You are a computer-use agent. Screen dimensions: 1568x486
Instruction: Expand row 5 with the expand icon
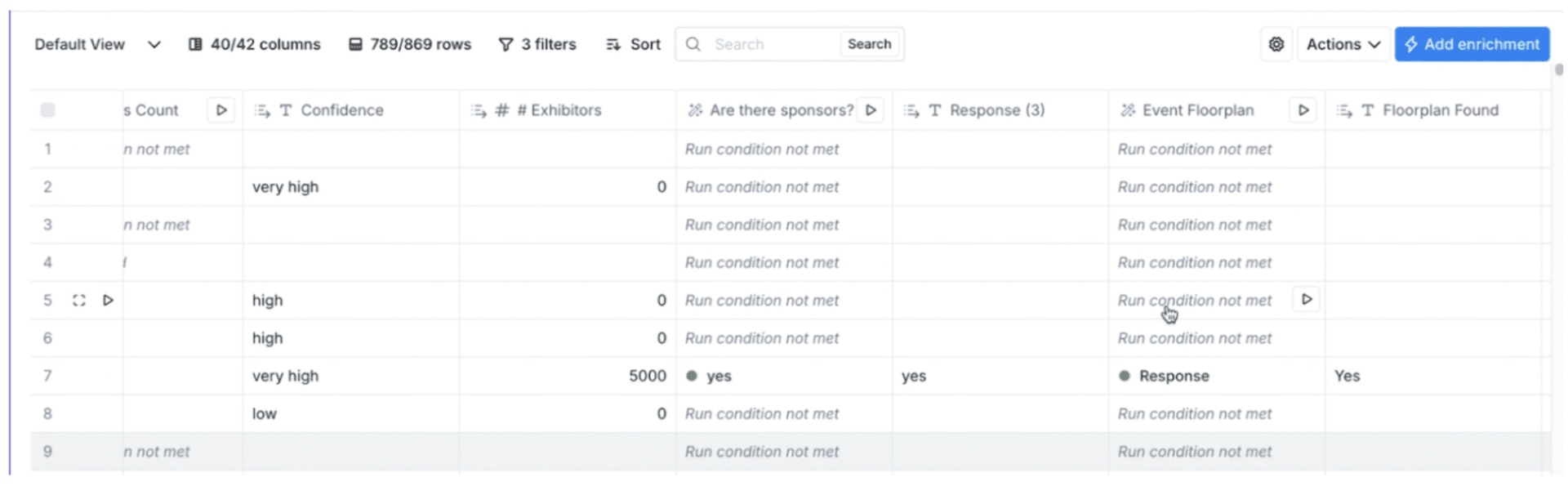(x=79, y=301)
